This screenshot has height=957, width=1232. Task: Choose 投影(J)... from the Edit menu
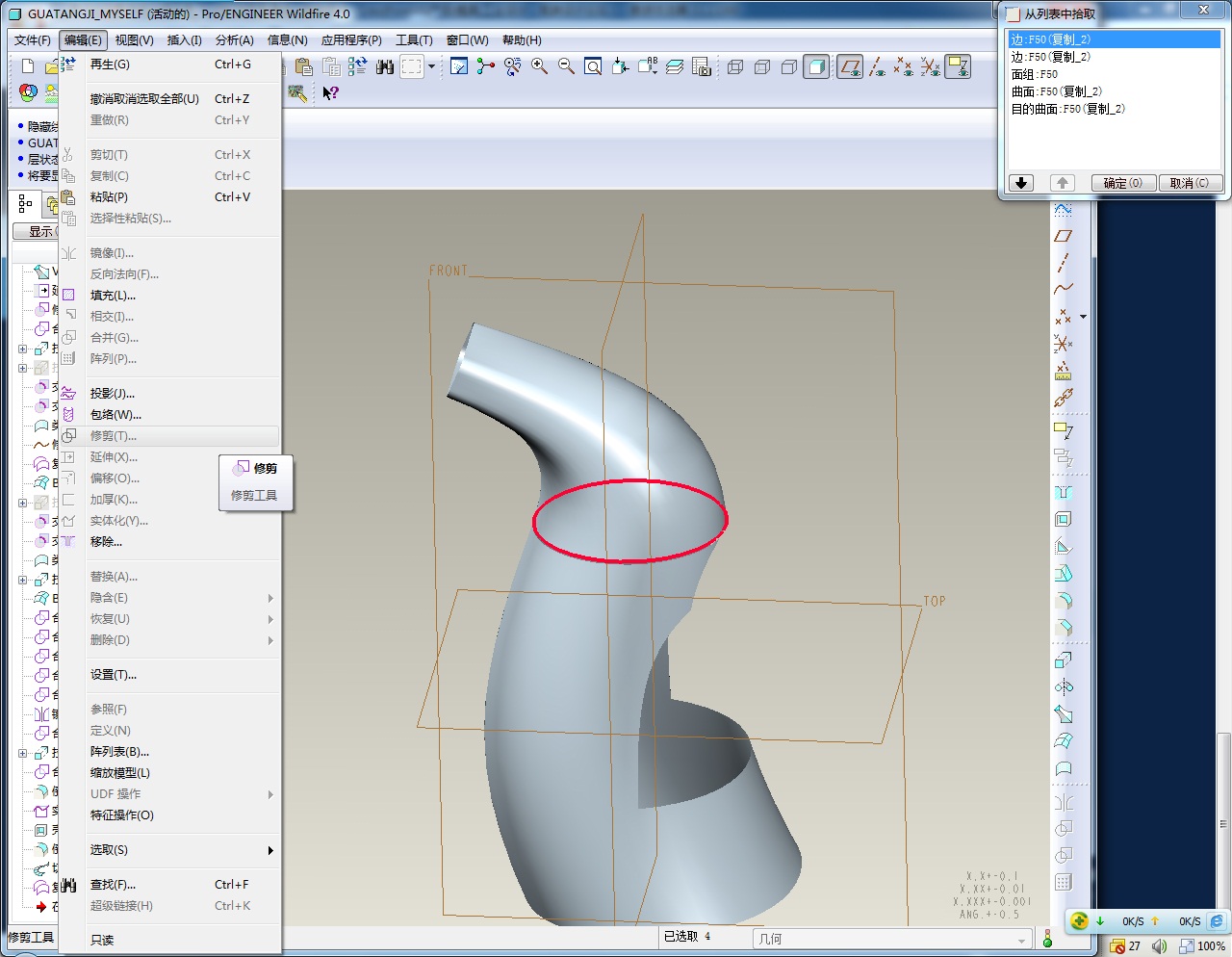click(x=169, y=394)
